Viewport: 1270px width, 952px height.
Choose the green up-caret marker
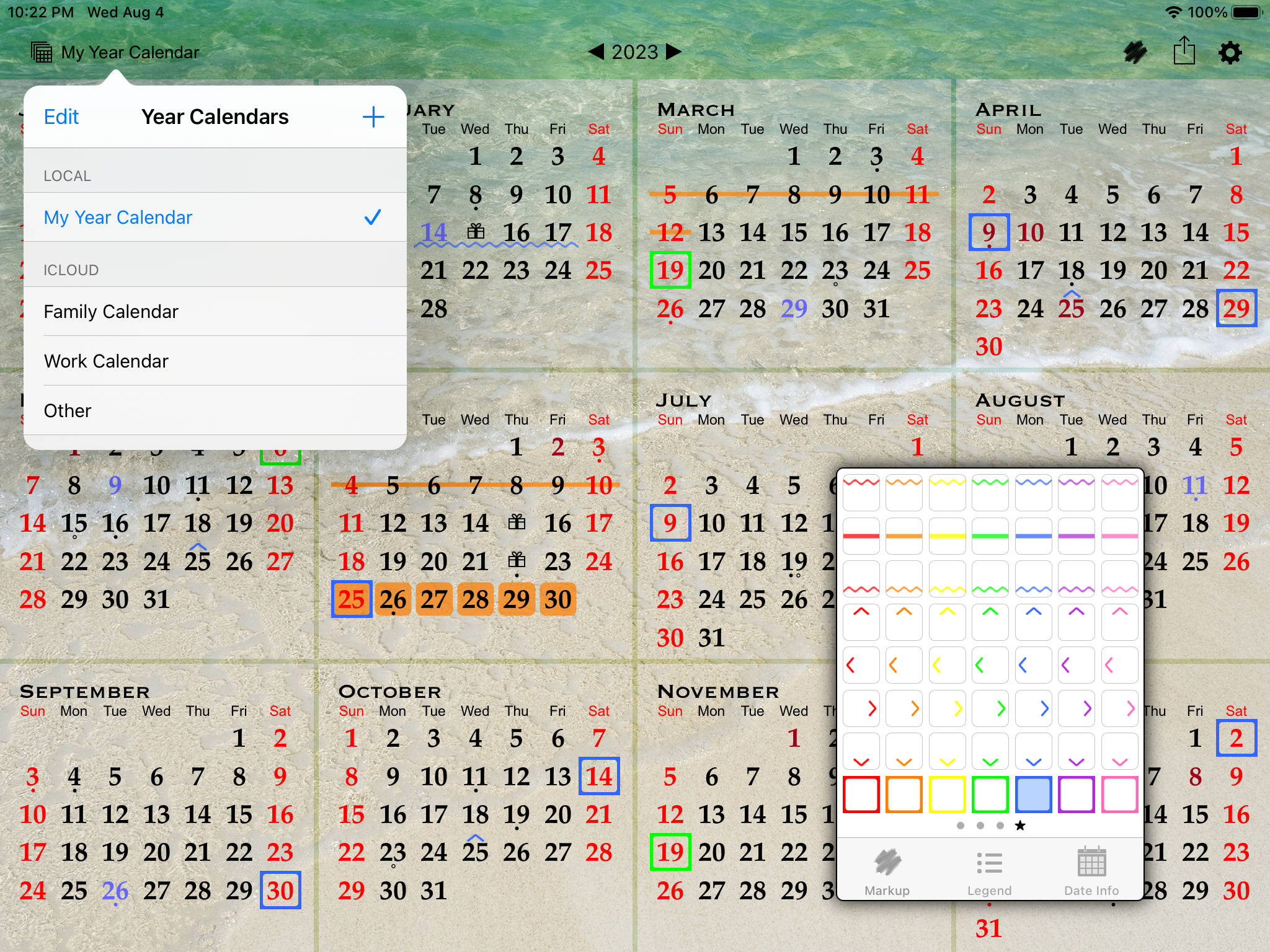click(x=990, y=622)
